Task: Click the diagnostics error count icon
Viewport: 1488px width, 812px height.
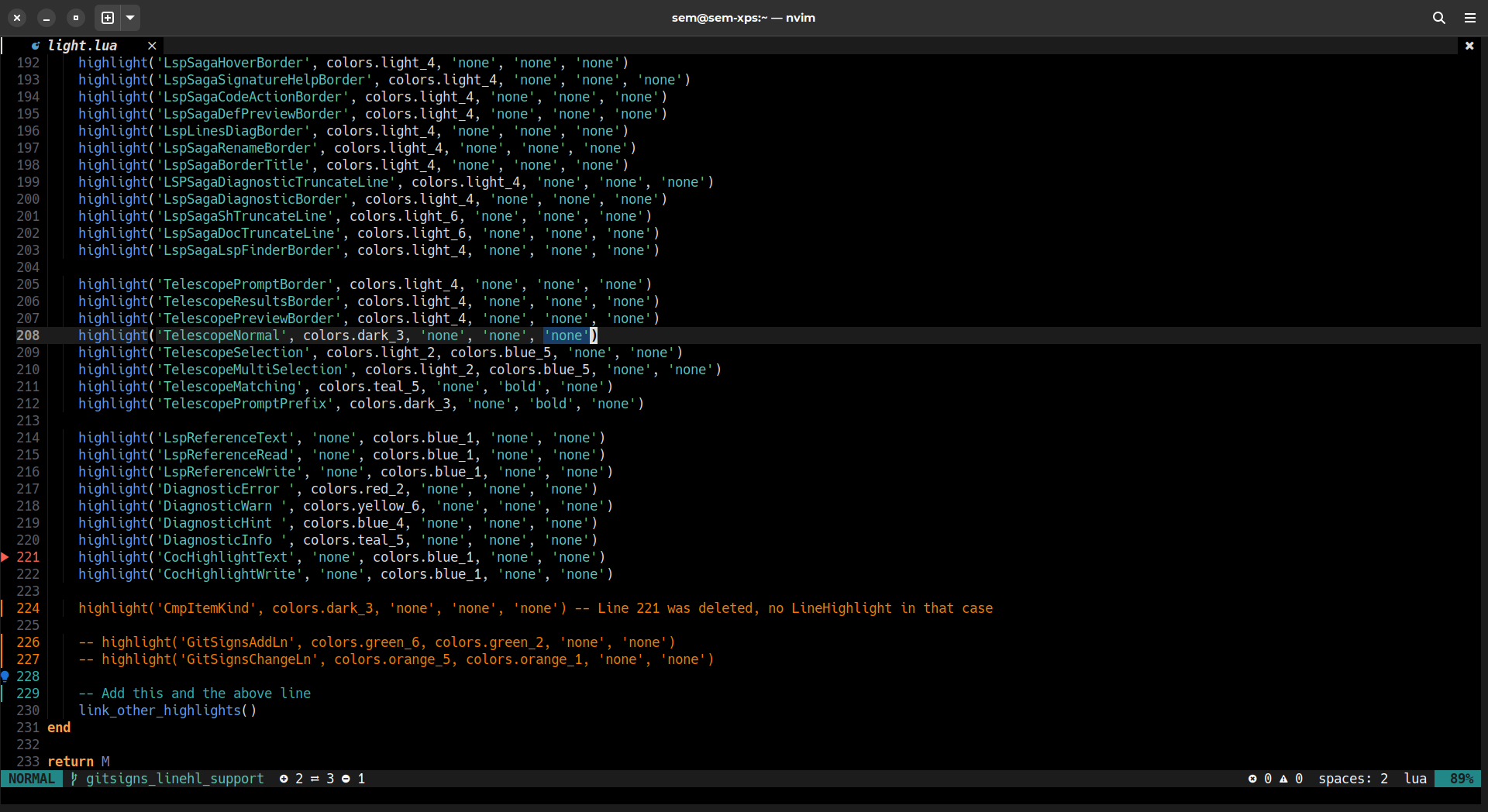Action: coord(1252,779)
